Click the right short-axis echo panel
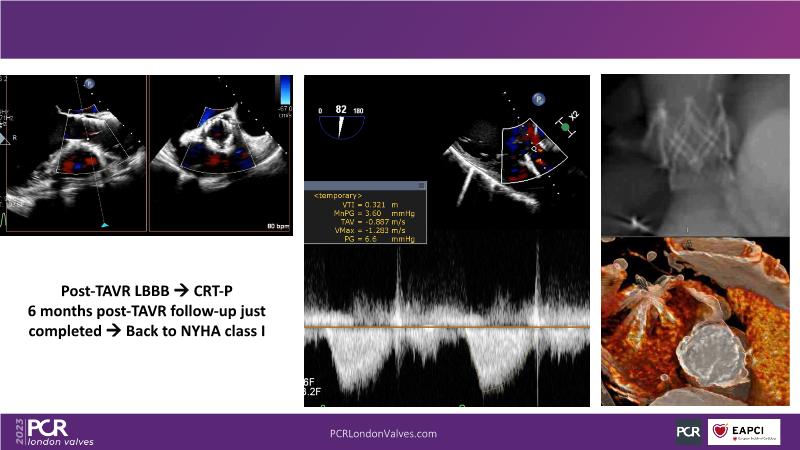The width and height of the screenshot is (800, 450). pos(221,153)
